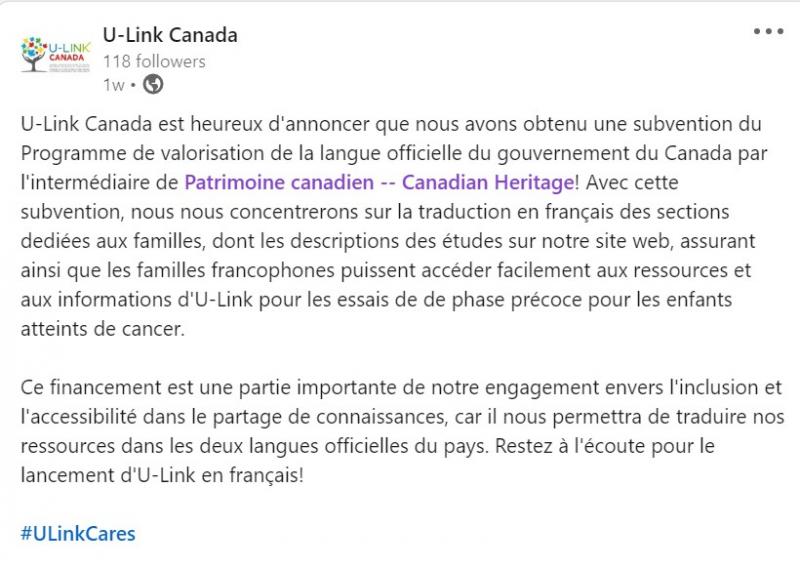This screenshot has height=568, width=800.
Task: Click the 1w post timestamp
Action: tap(114, 85)
